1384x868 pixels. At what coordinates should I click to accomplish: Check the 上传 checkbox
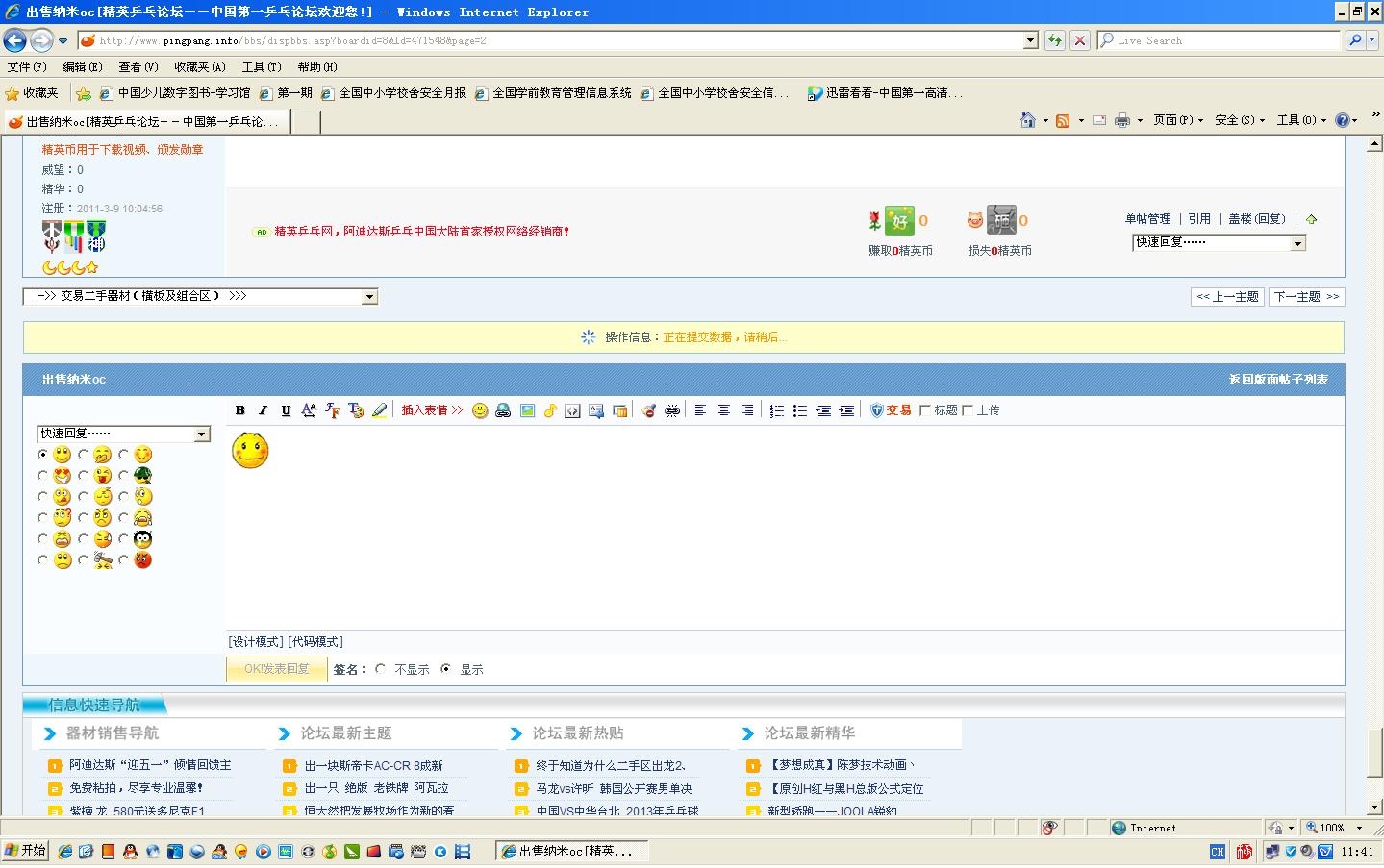pyautogui.click(x=968, y=410)
